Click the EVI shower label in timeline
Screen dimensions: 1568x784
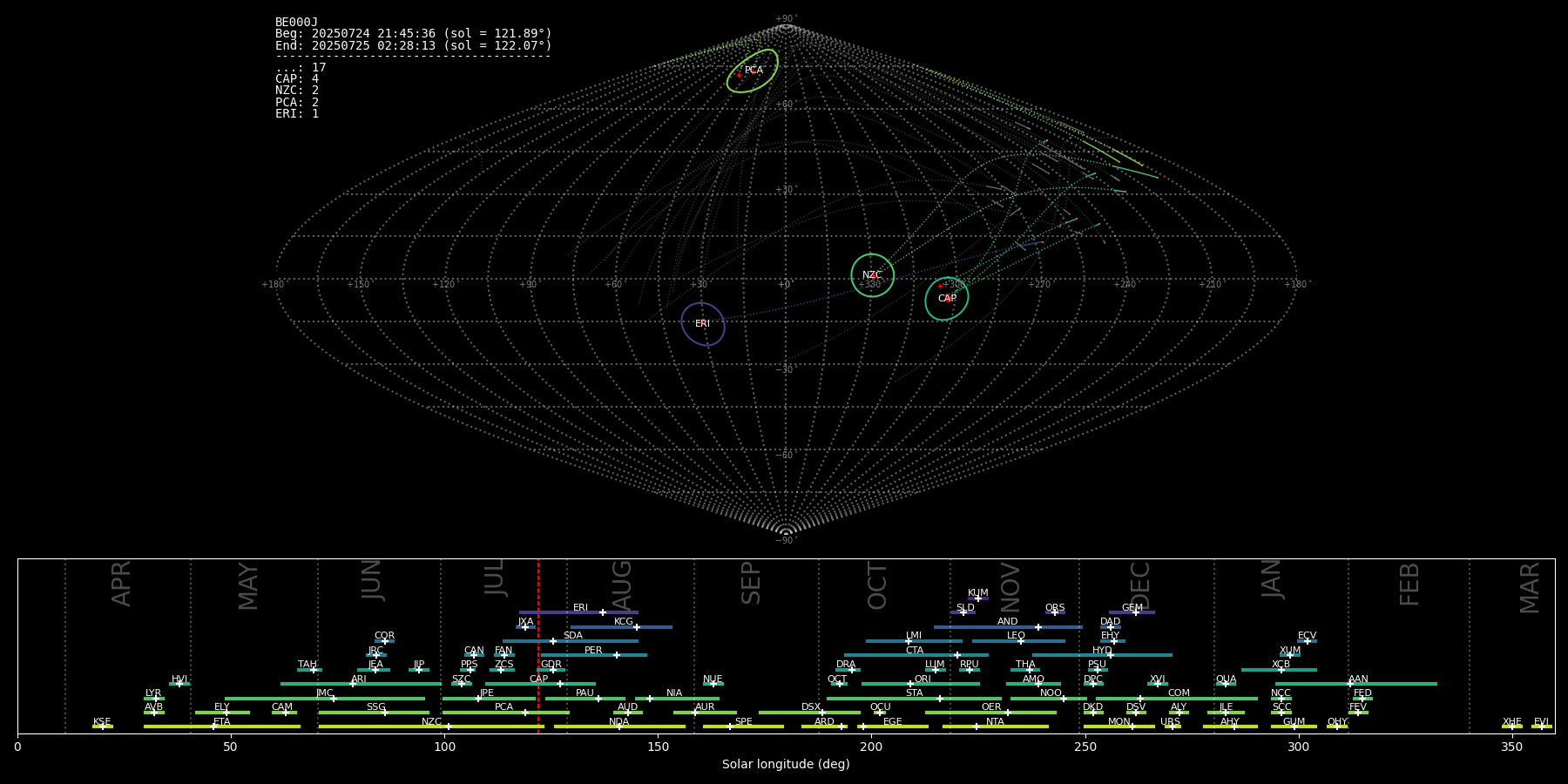[1542, 722]
